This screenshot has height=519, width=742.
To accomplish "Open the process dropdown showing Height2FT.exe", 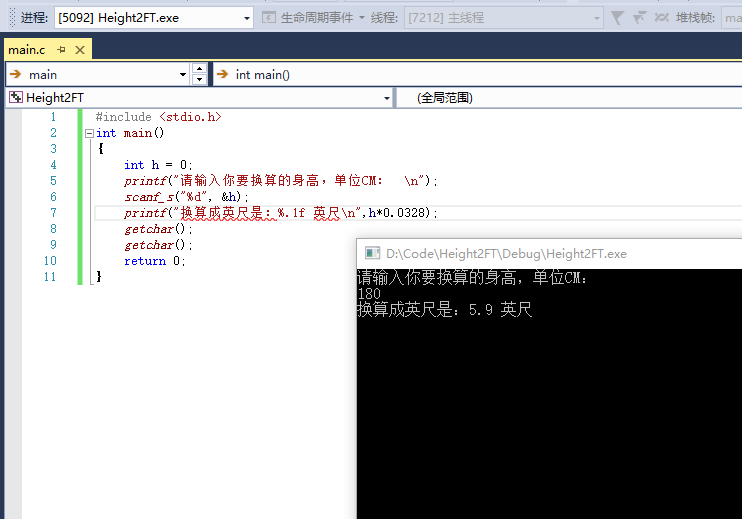I will pos(153,18).
